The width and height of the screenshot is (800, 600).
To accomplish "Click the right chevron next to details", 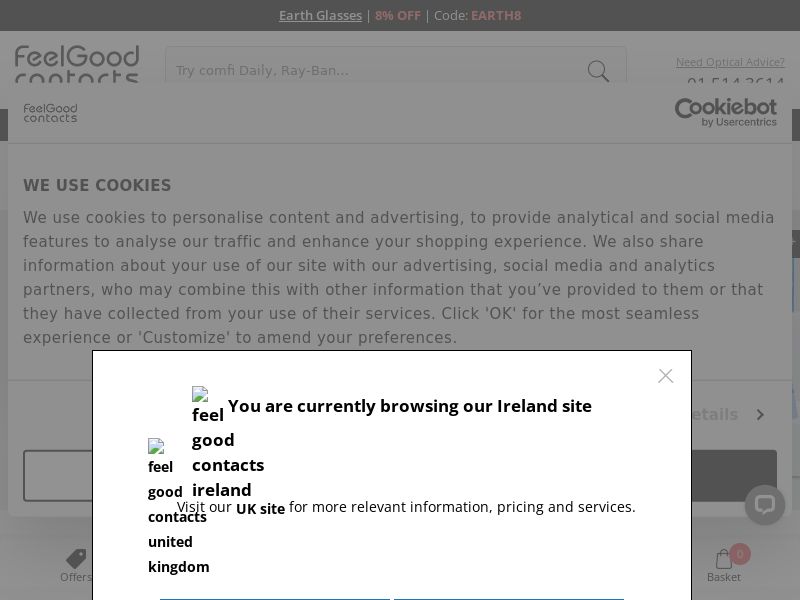I will (759, 414).
